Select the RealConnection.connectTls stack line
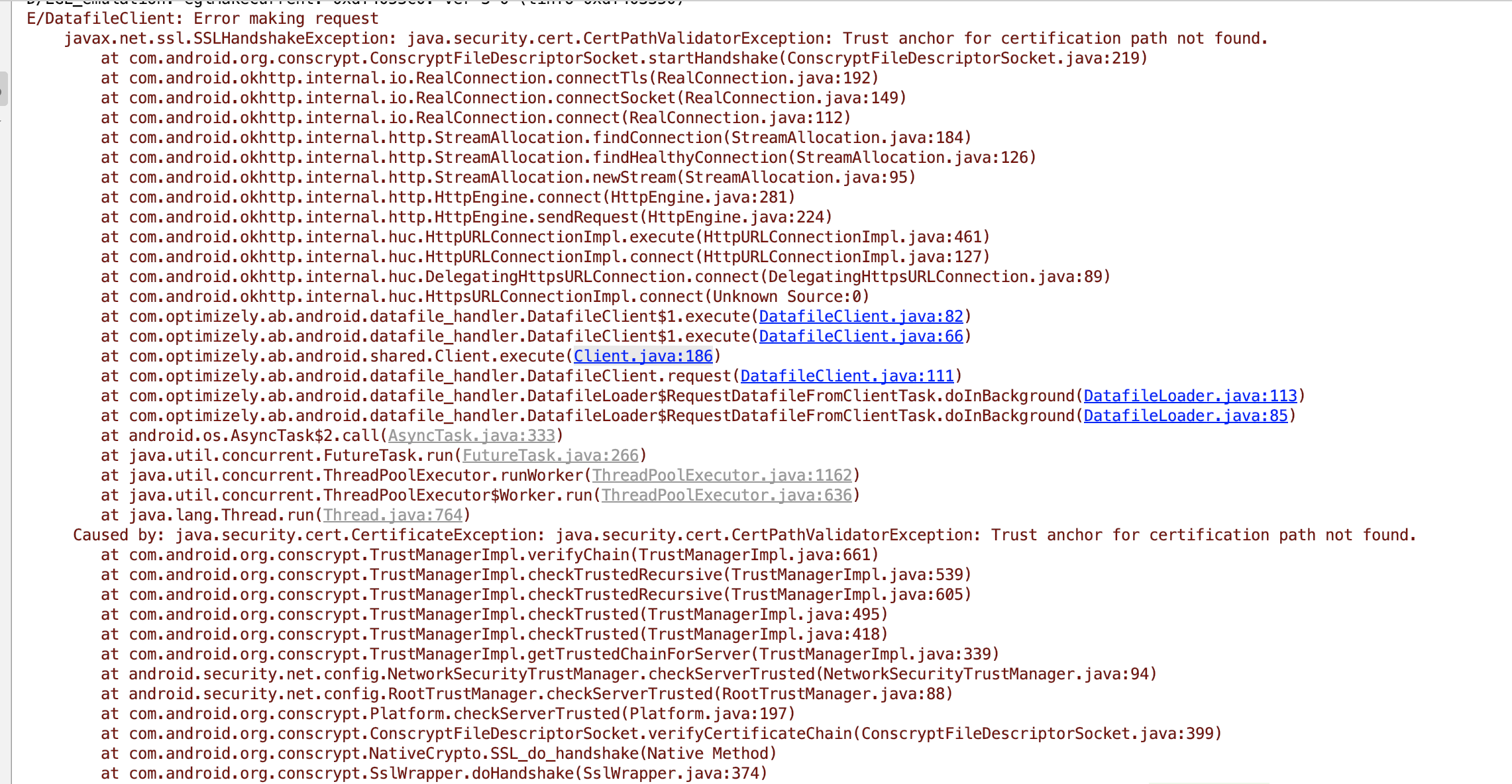Image resolution: width=1512 pixels, height=784 pixels. [490, 78]
